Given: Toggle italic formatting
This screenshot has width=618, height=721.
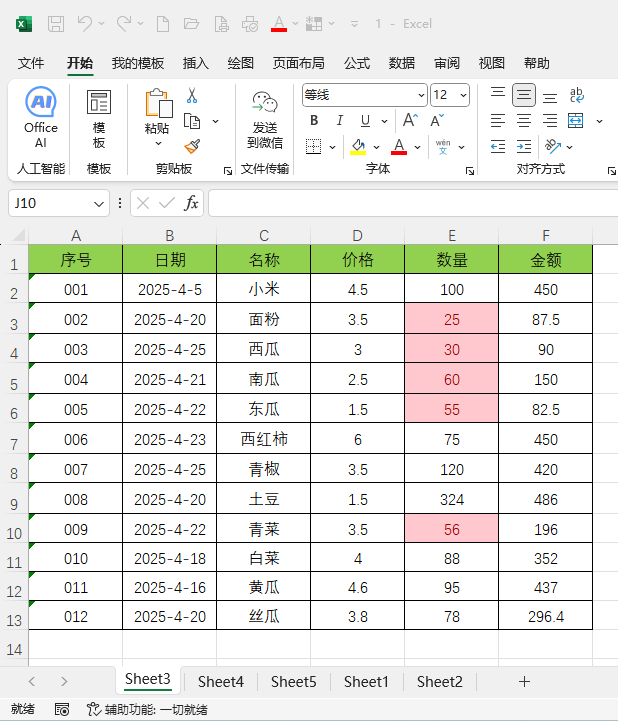Looking at the screenshot, I should (x=339, y=120).
